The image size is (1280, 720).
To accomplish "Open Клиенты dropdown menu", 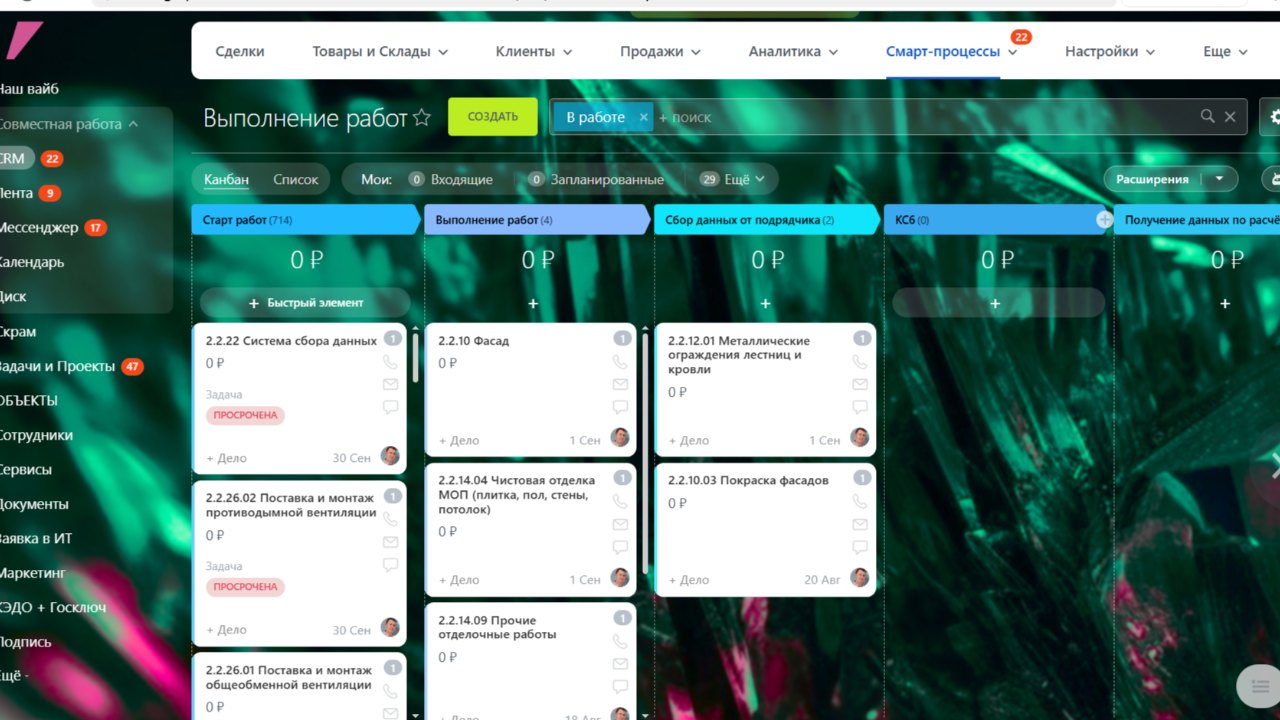I will [x=534, y=51].
